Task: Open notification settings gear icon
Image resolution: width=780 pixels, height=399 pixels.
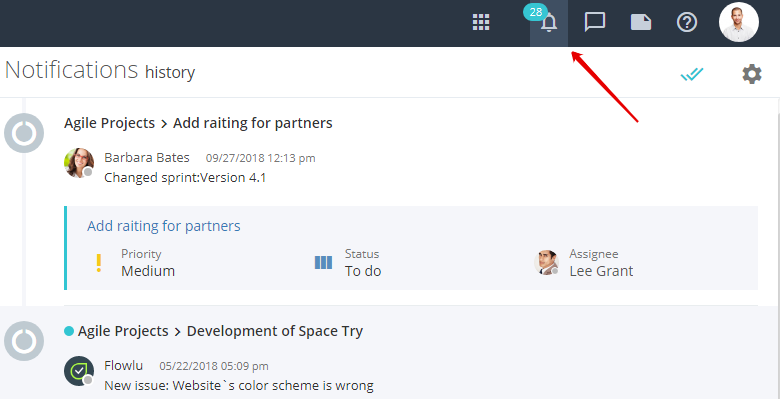Action: [x=752, y=75]
